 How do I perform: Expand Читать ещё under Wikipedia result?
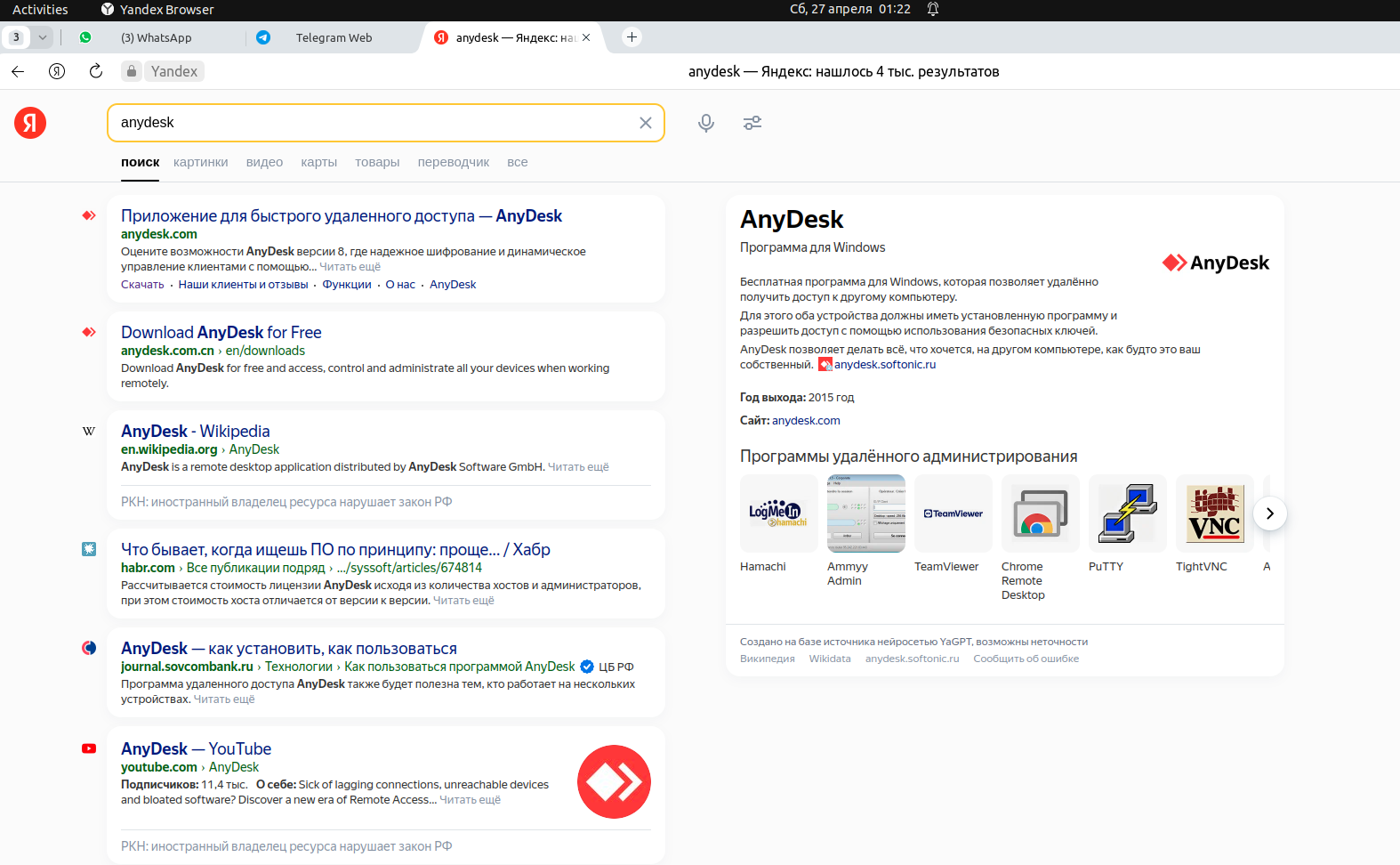coord(578,467)
